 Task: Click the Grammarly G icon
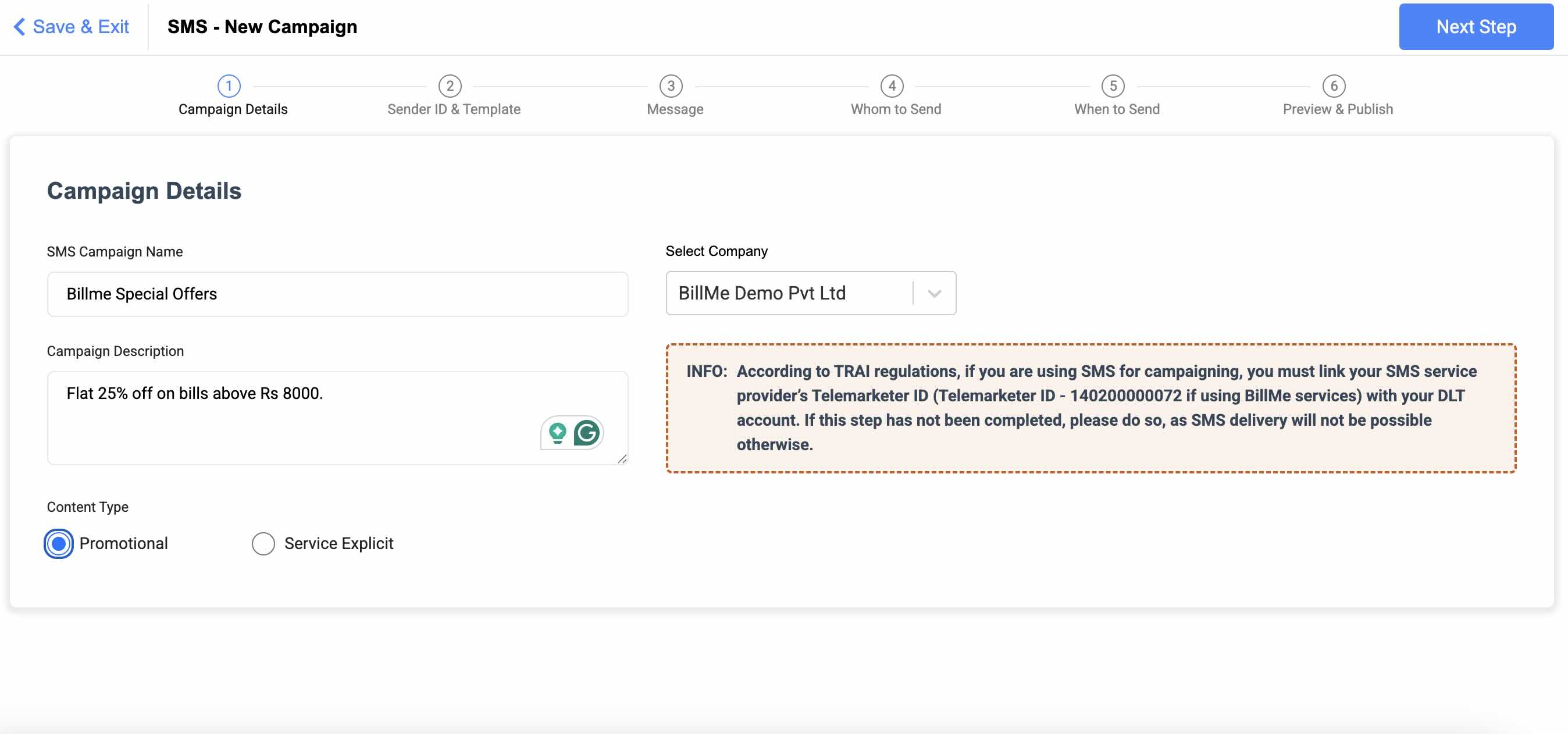click(x=586, y=433)
